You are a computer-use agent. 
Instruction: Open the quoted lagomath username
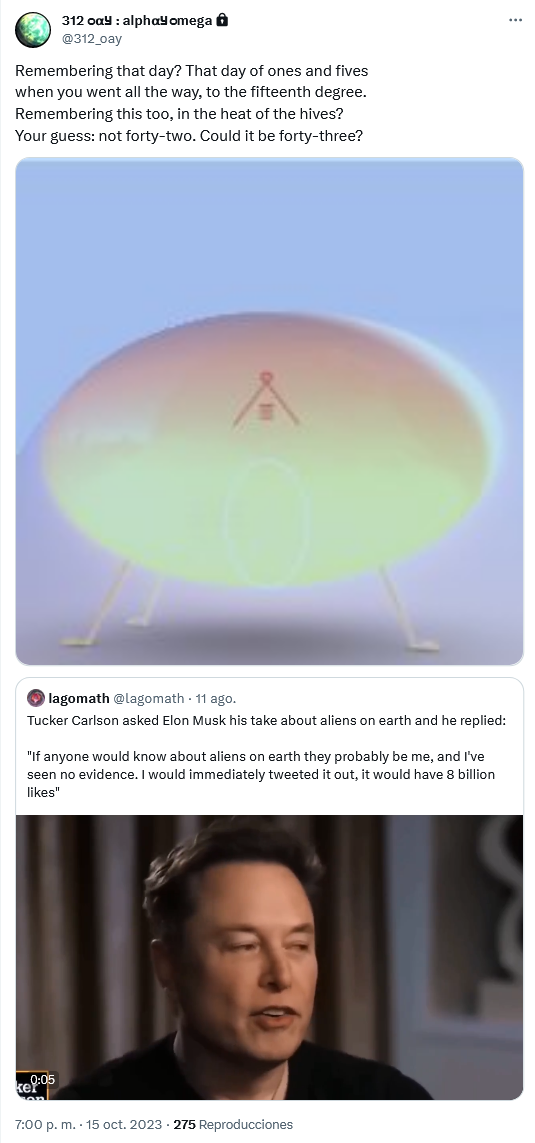tap(79, 698)
